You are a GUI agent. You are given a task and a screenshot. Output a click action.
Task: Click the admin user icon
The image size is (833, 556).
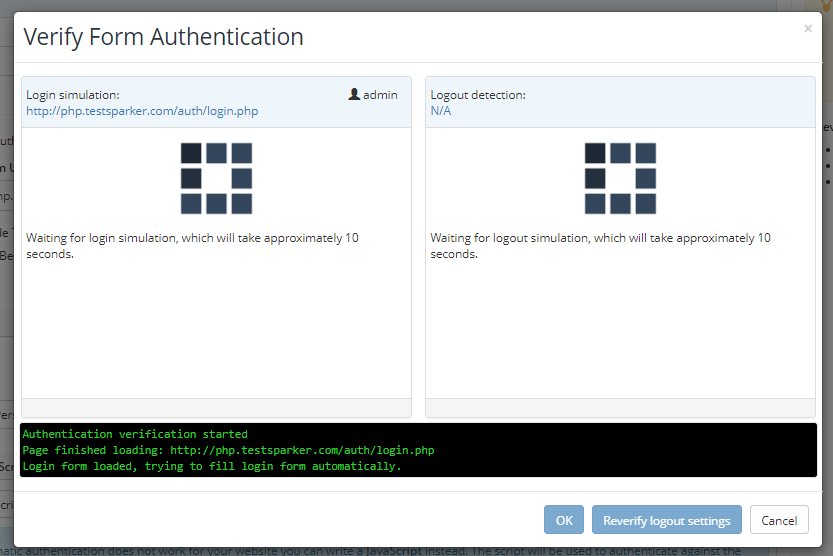354,95
